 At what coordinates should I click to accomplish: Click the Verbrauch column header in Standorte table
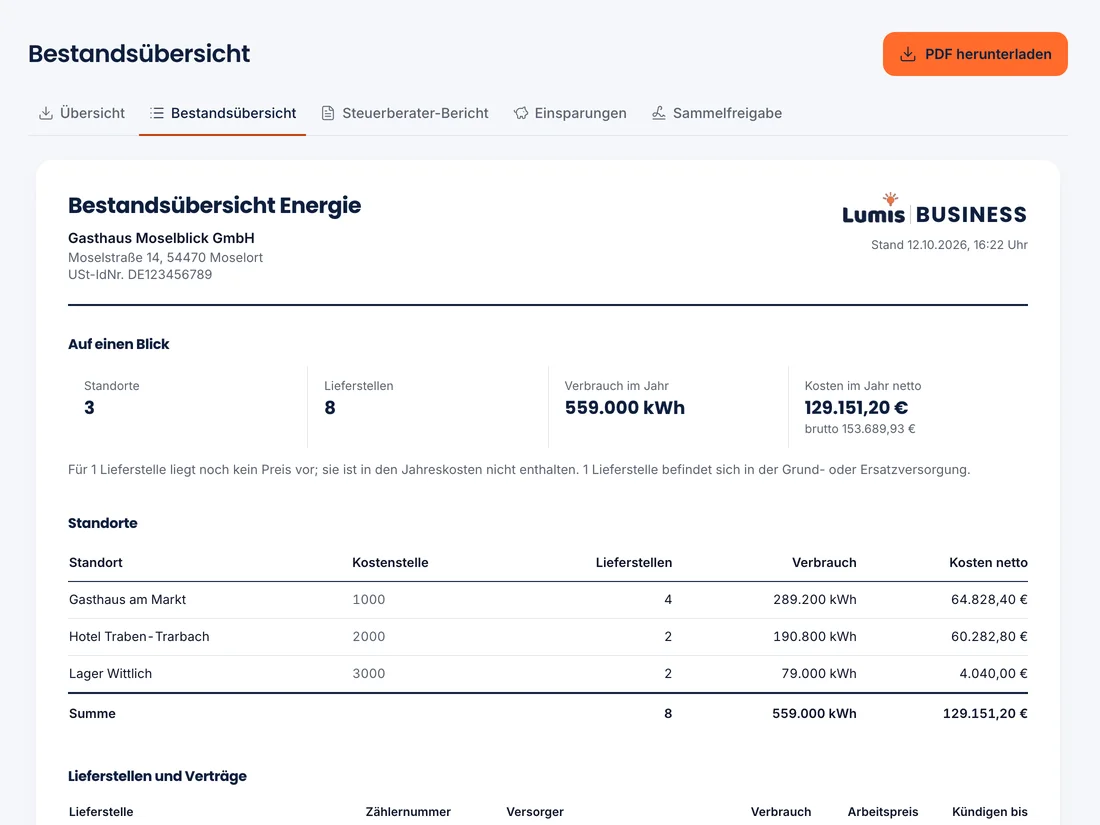(x=824, y=563)
